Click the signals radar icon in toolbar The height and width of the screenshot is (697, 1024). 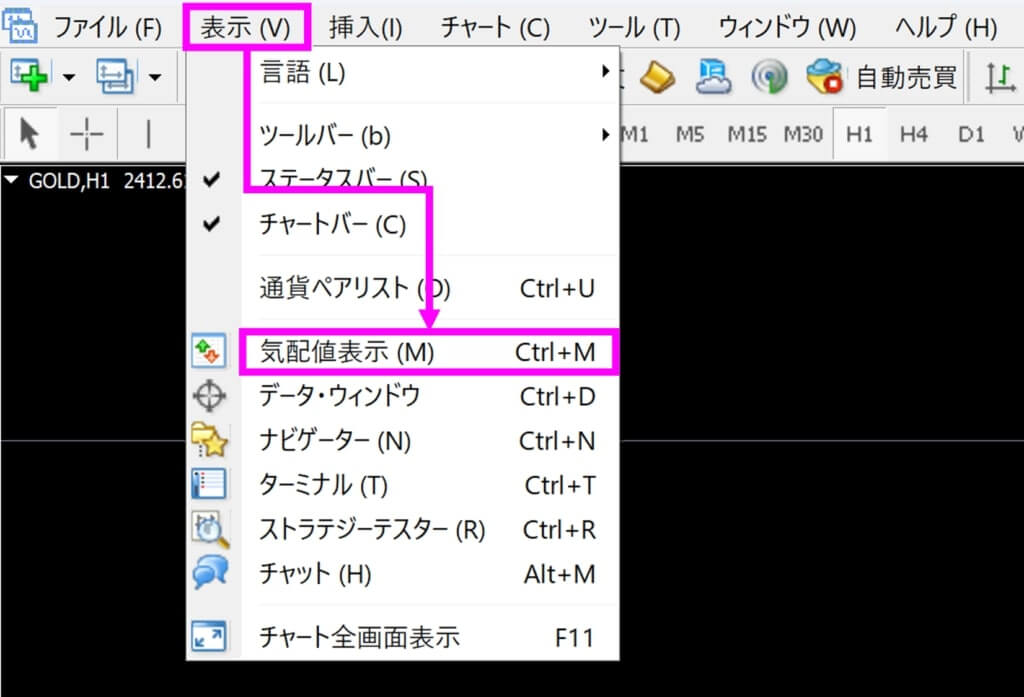pyautogui.click(x=769, y=77)
